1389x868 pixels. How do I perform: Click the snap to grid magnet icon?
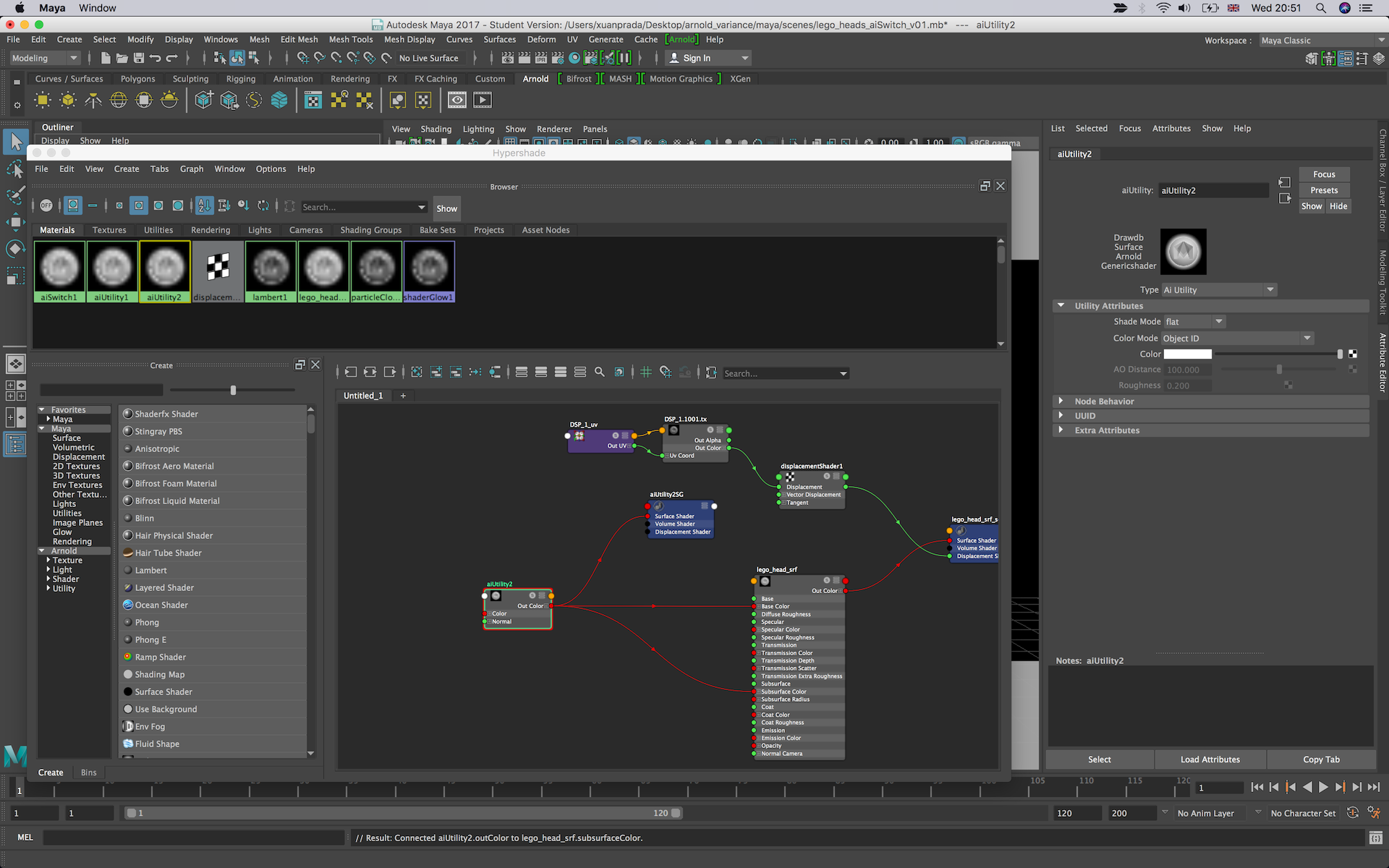(666, 372)
